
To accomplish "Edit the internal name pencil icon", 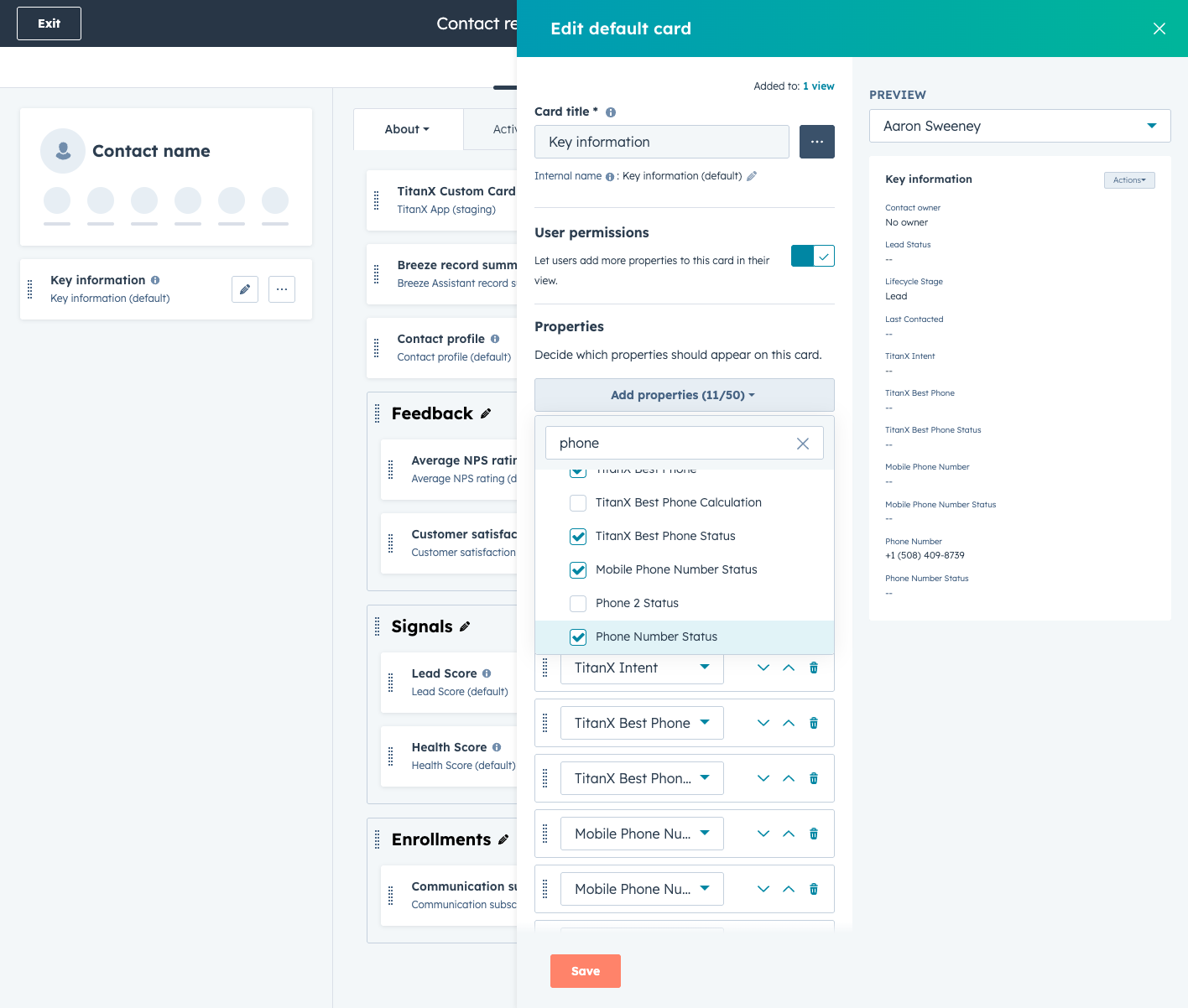I will [x=752, y=176].
